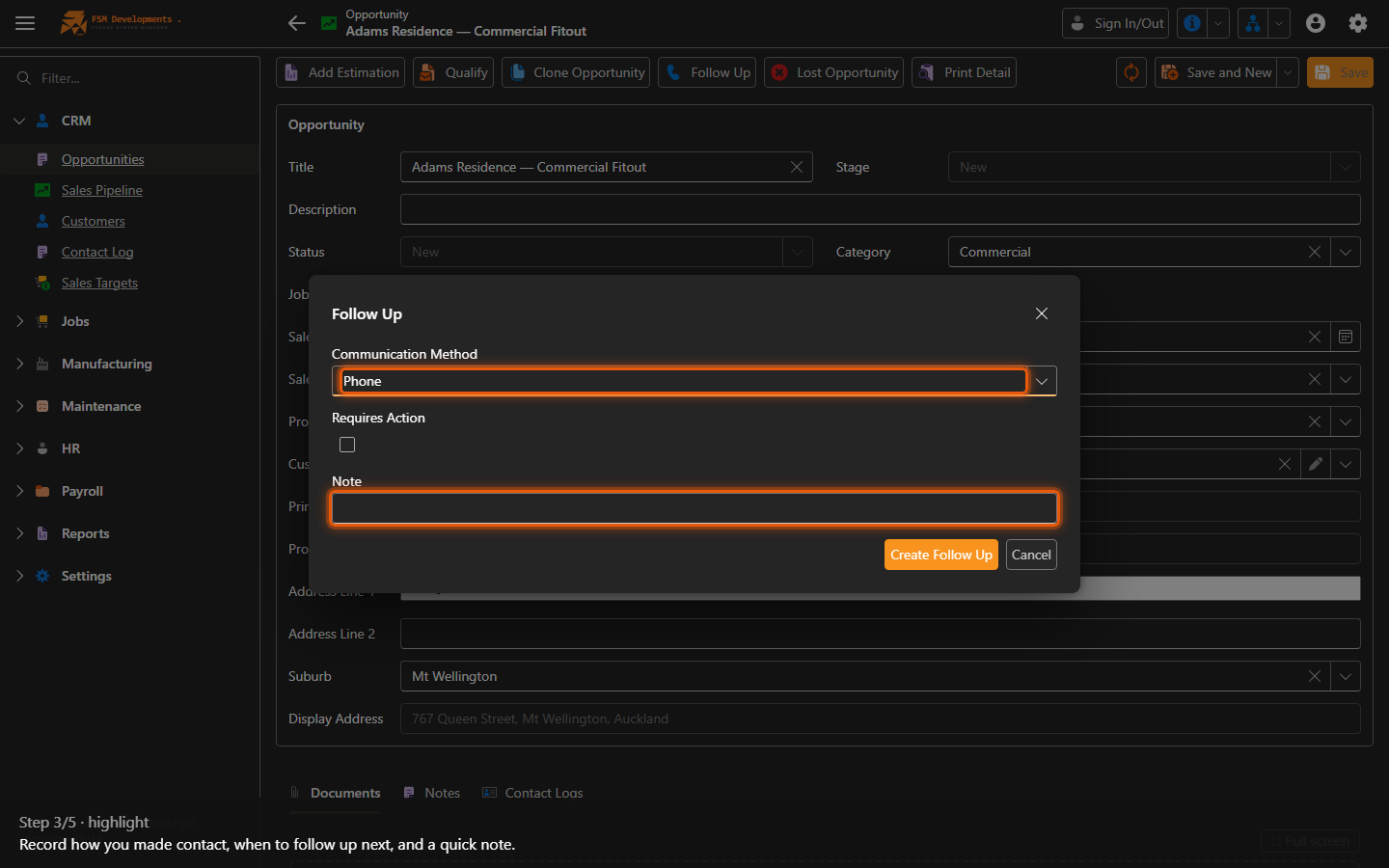The width and height of the screenshot is (1389, 868).
Task: Go back using the arrow icon
Action: tap(297, 23)
